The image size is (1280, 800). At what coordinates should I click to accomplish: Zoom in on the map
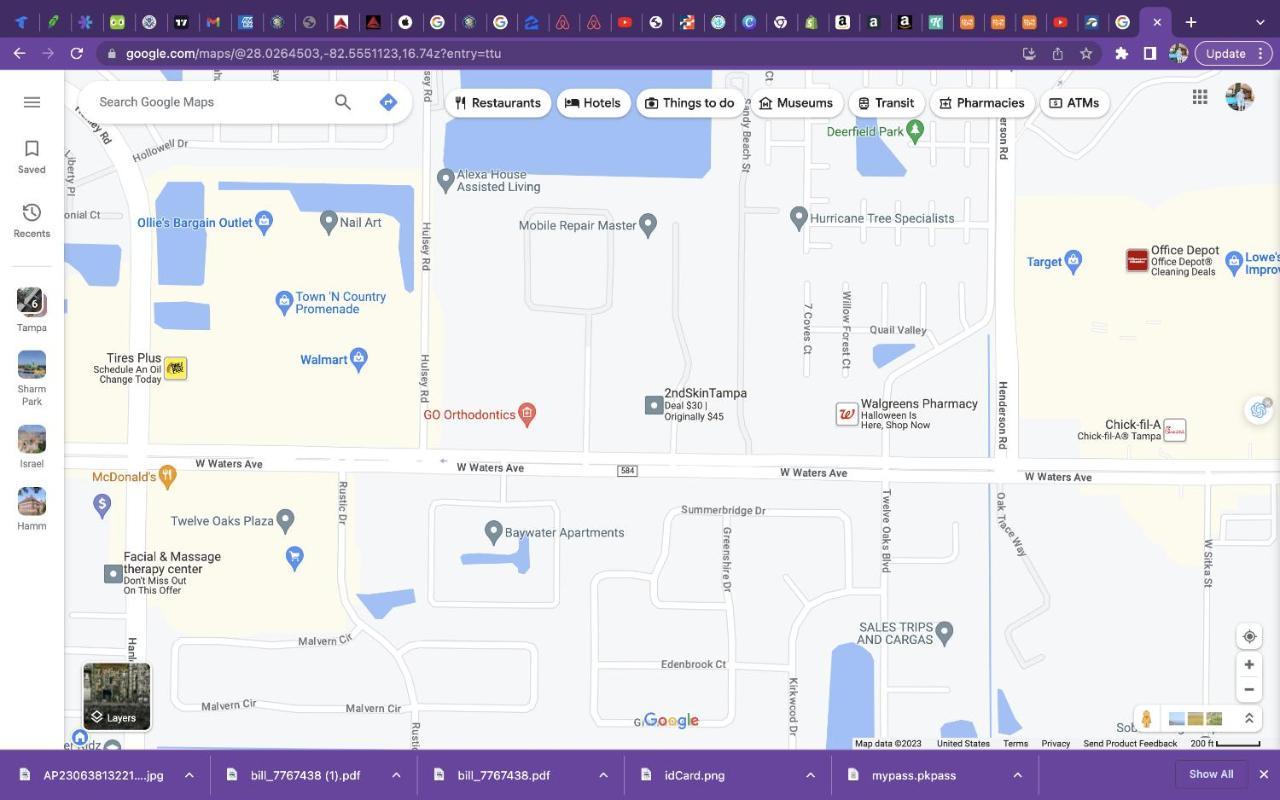pyautogui.click(x=1249, y=665)
